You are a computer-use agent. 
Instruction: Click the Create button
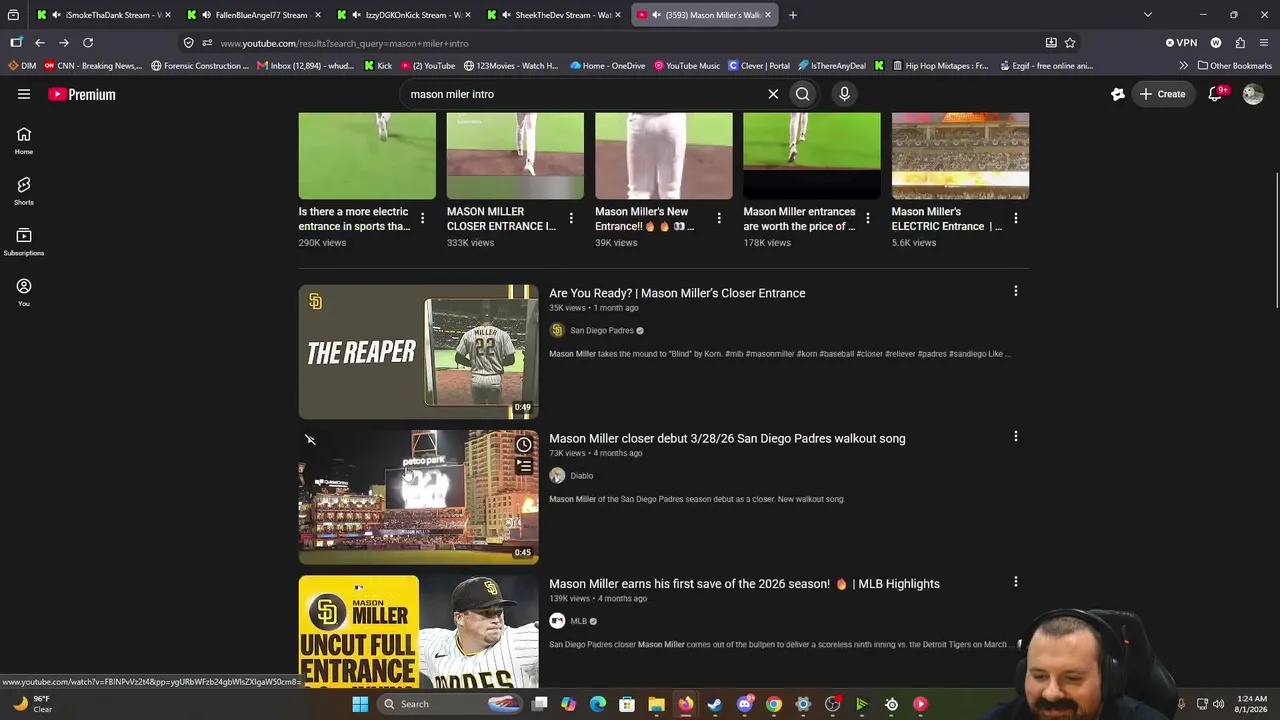pyautogui.click(x=1162, y=94)
